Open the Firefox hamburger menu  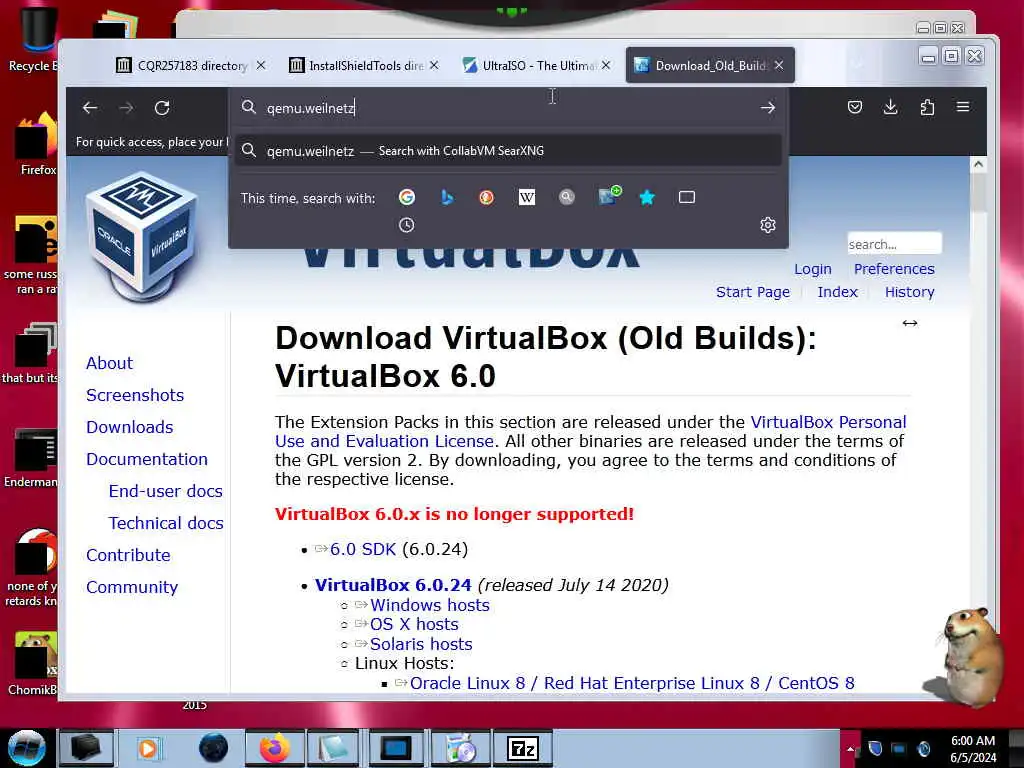click(x=963, y=107)
